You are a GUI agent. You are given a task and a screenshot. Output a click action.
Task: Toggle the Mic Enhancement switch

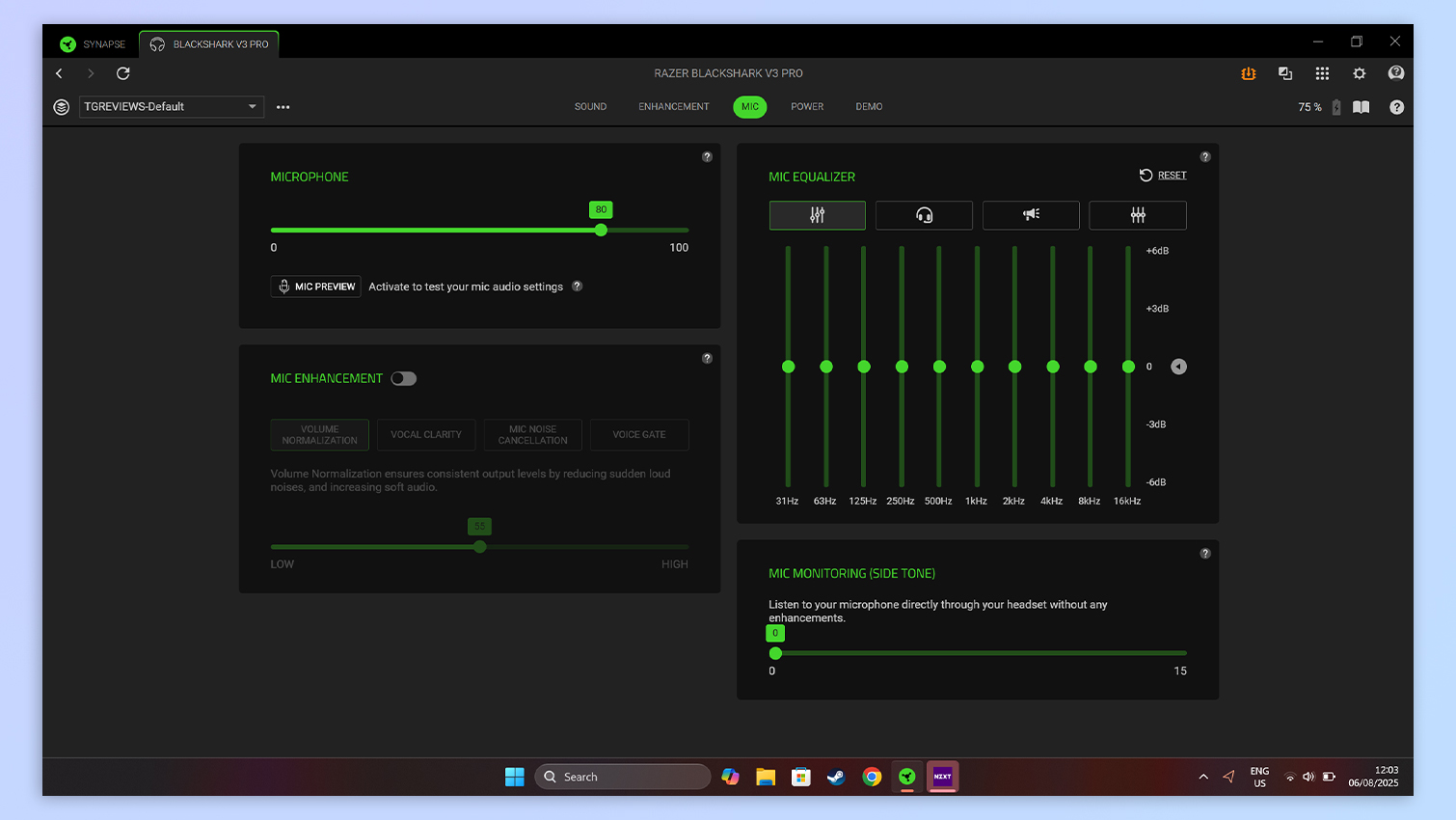pos(404,378)
